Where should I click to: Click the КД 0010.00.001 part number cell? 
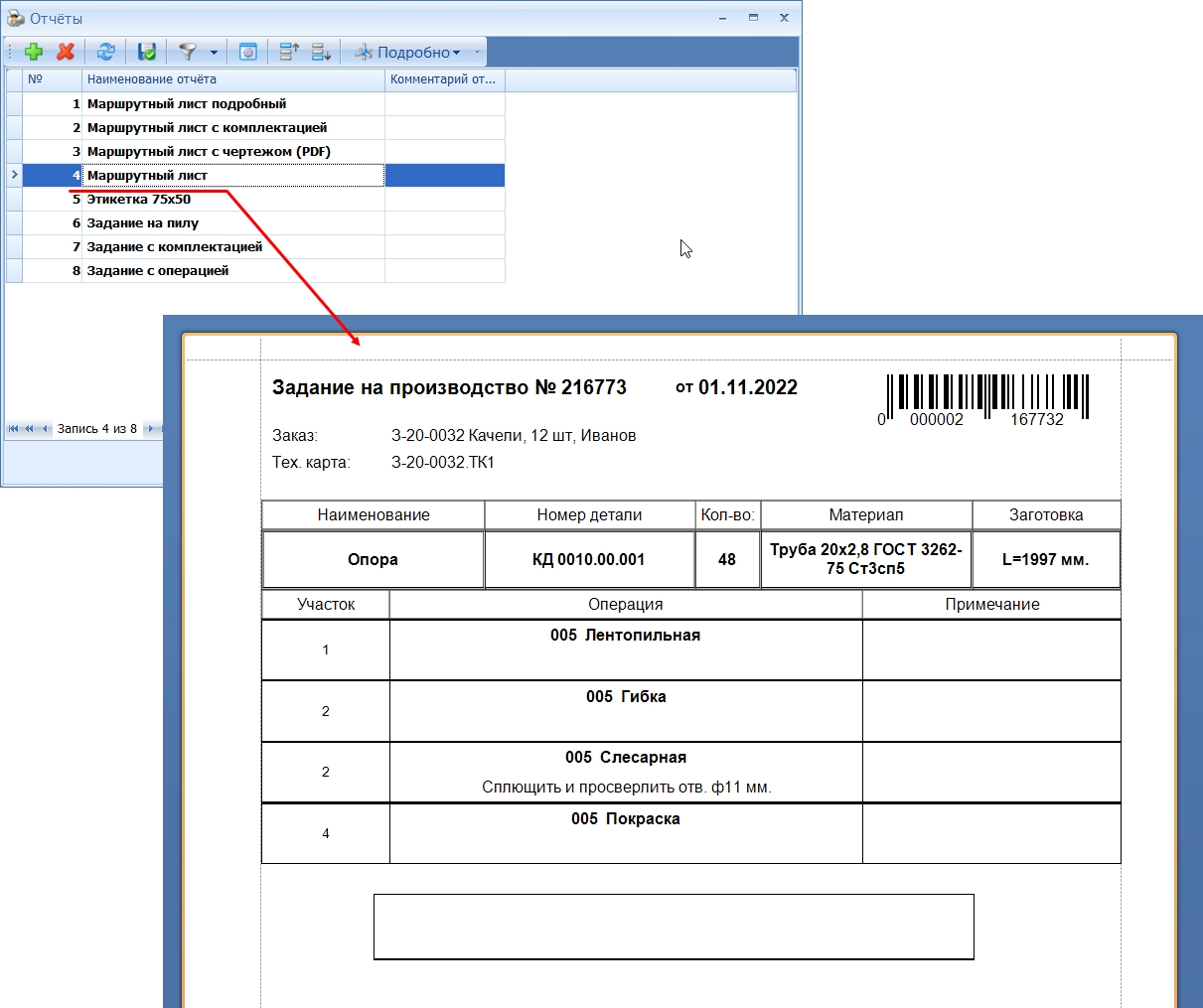click(x=589, y=559)
